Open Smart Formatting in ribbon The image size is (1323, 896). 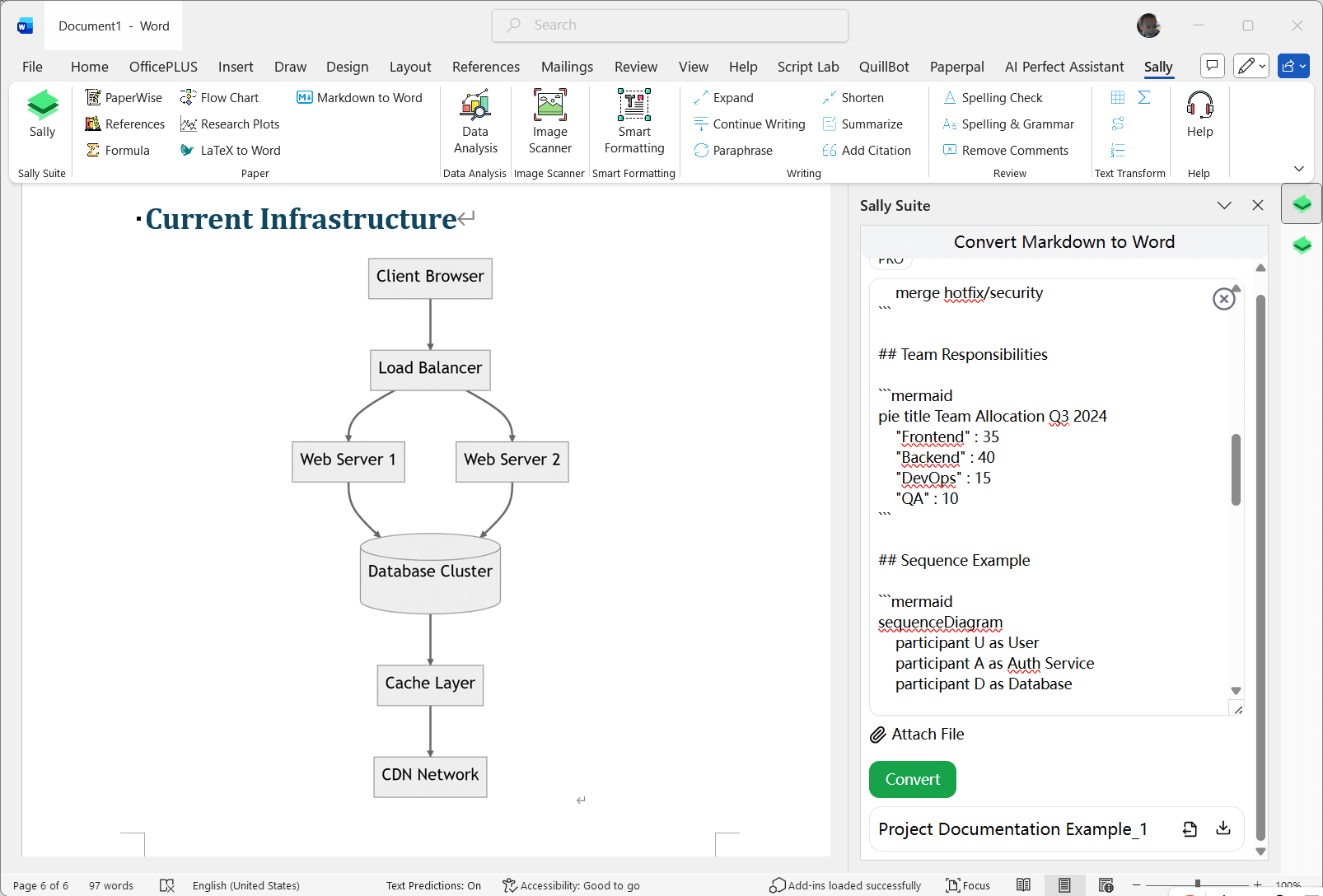[x=633, y=122]
